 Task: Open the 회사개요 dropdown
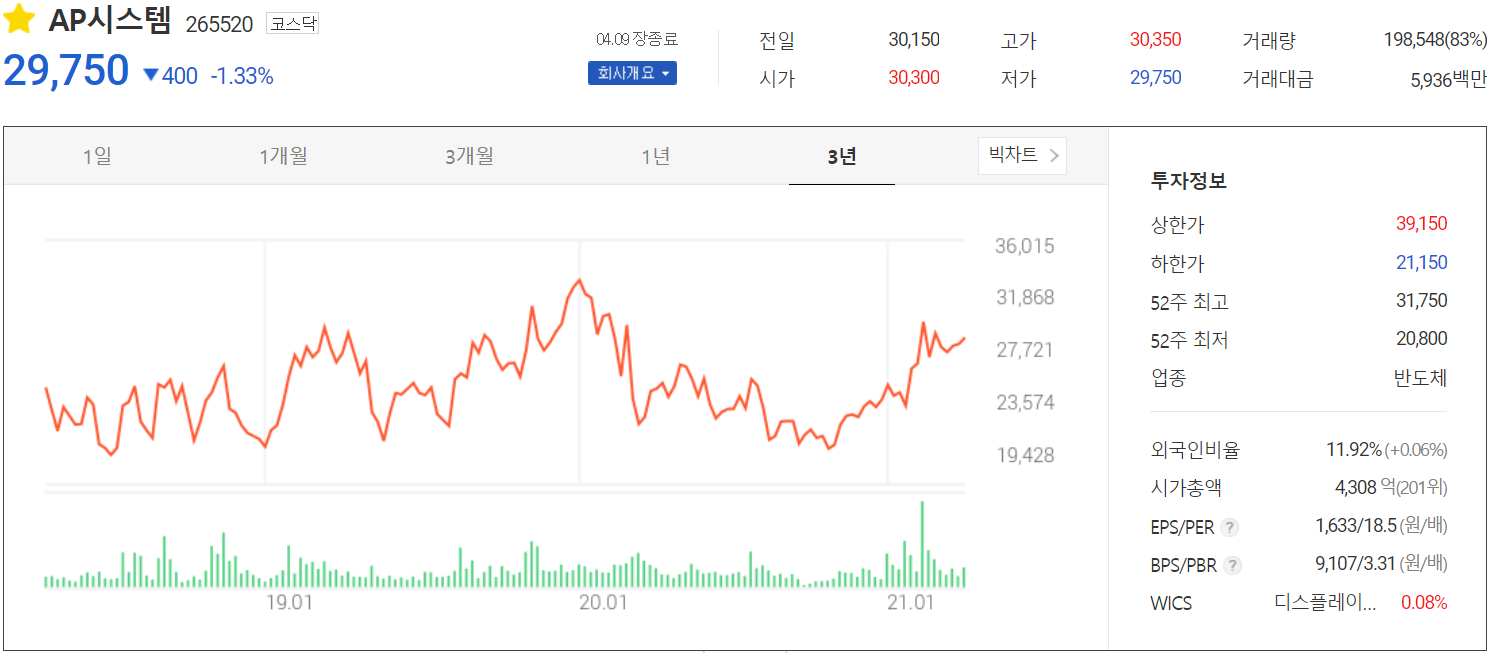point(632,73)
